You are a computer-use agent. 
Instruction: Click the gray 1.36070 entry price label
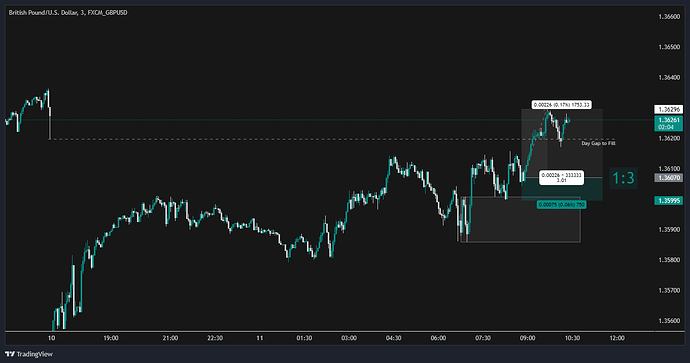click(x=668, y=178)
